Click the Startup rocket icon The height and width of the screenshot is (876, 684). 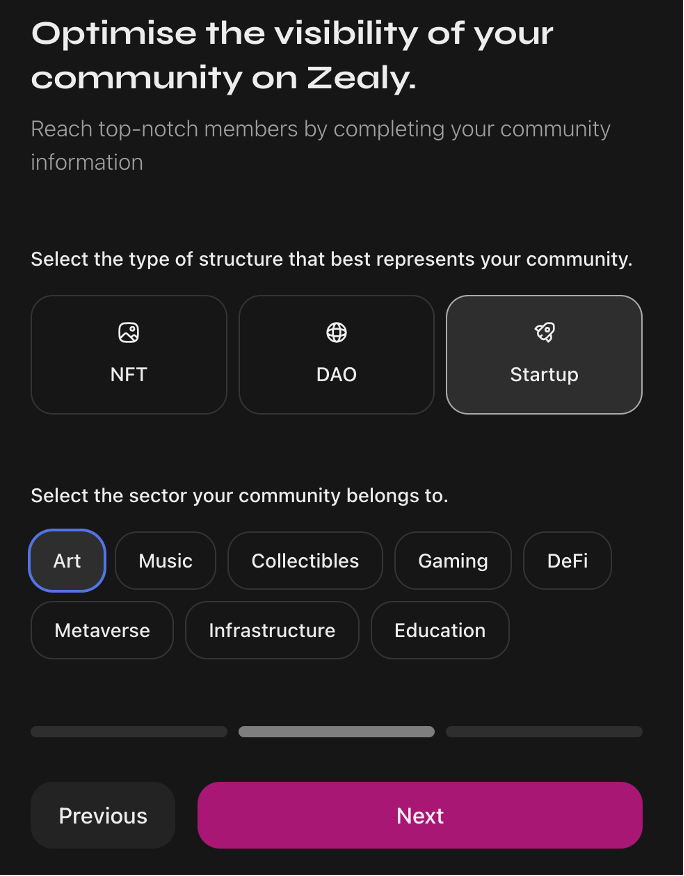pos(544,333)
